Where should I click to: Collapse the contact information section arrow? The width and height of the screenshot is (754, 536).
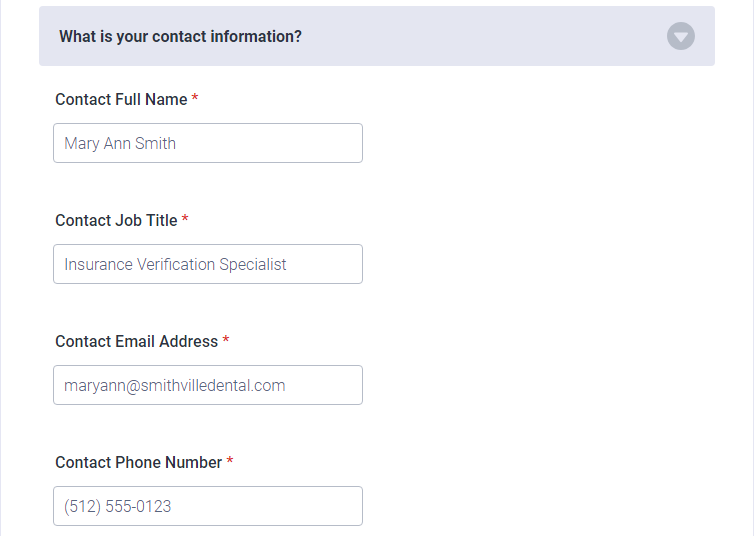point(680,36)
